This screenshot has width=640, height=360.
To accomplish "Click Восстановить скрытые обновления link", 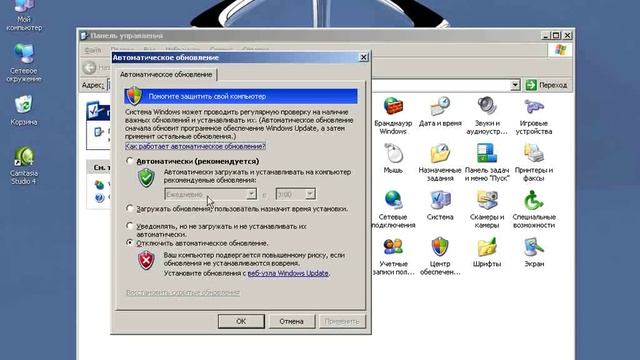I will [183, 292].
